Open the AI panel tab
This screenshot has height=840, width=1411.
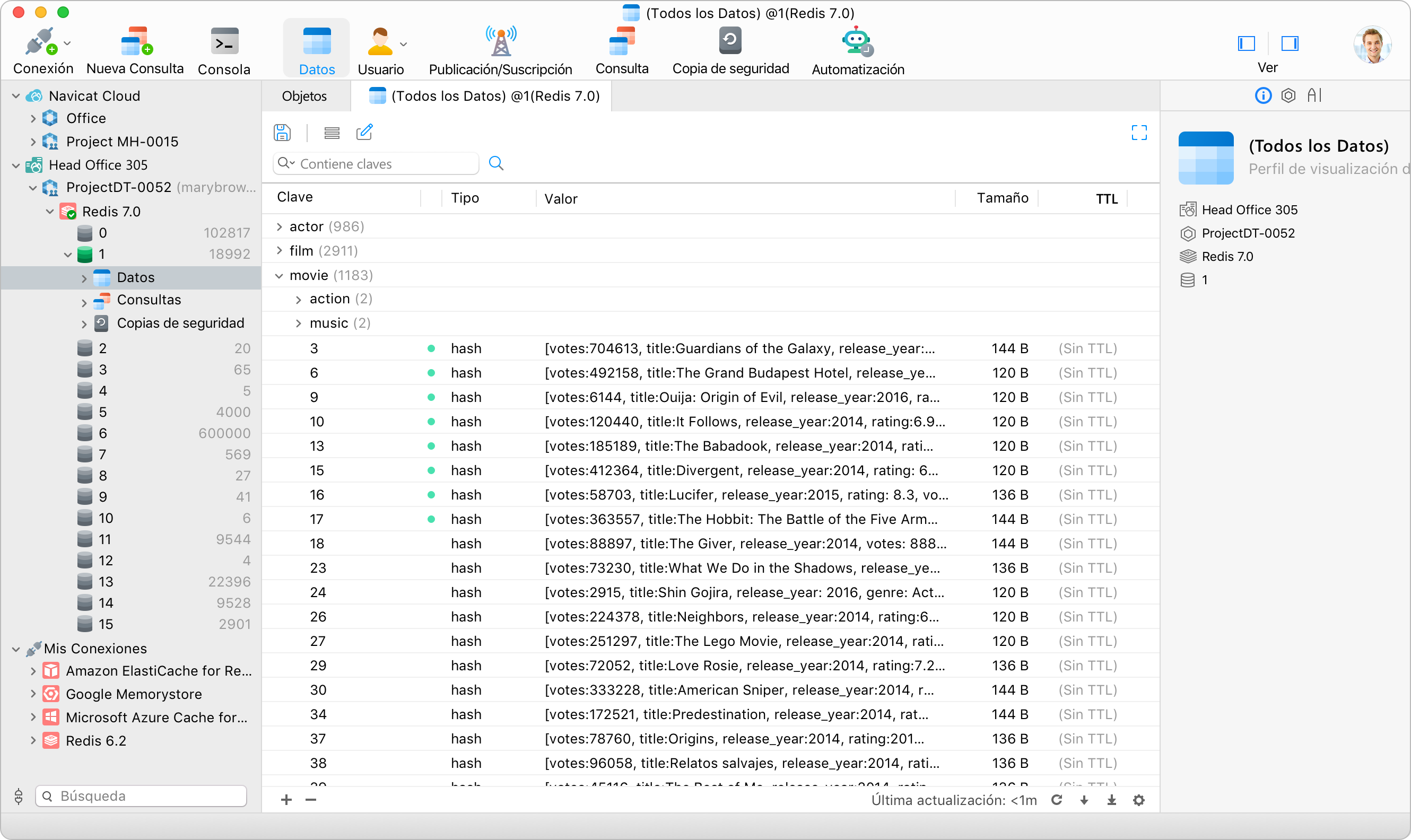[x=1314, y=95]
